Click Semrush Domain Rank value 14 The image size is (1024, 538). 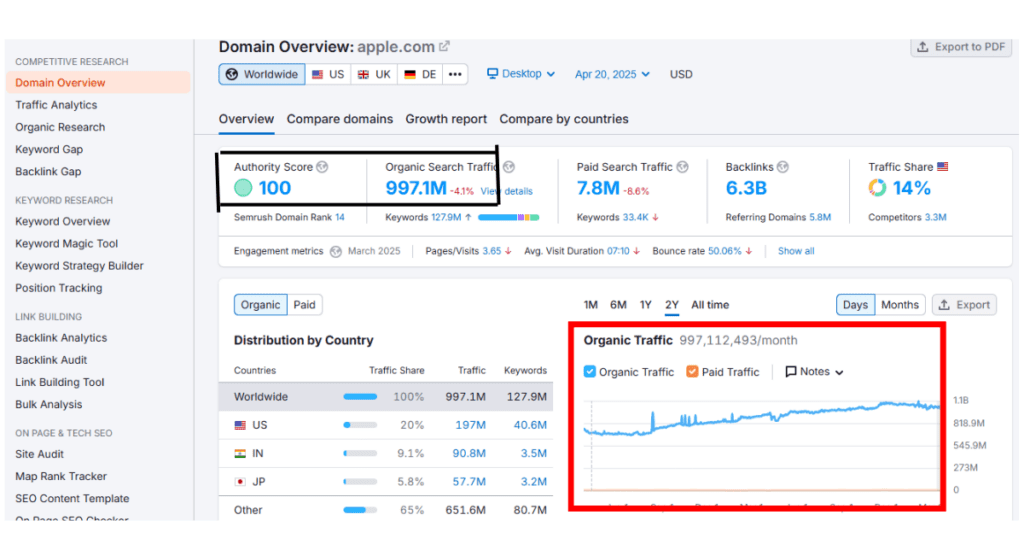pos(340,217)
